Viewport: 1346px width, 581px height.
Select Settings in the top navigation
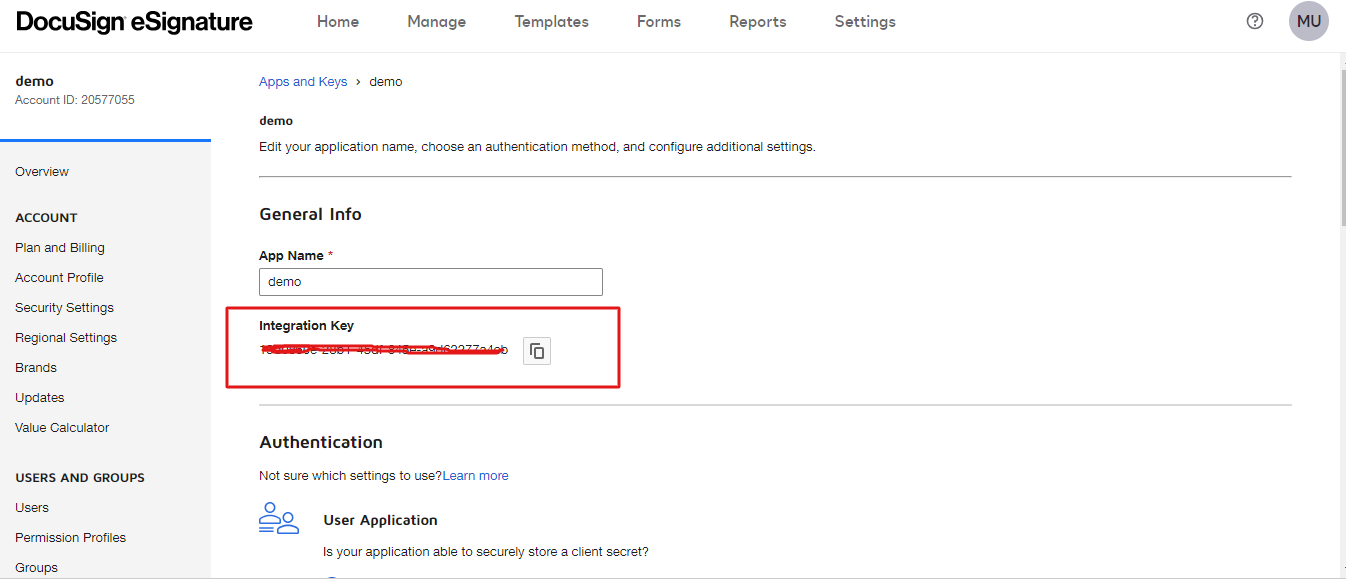click(x=865, y=21)
